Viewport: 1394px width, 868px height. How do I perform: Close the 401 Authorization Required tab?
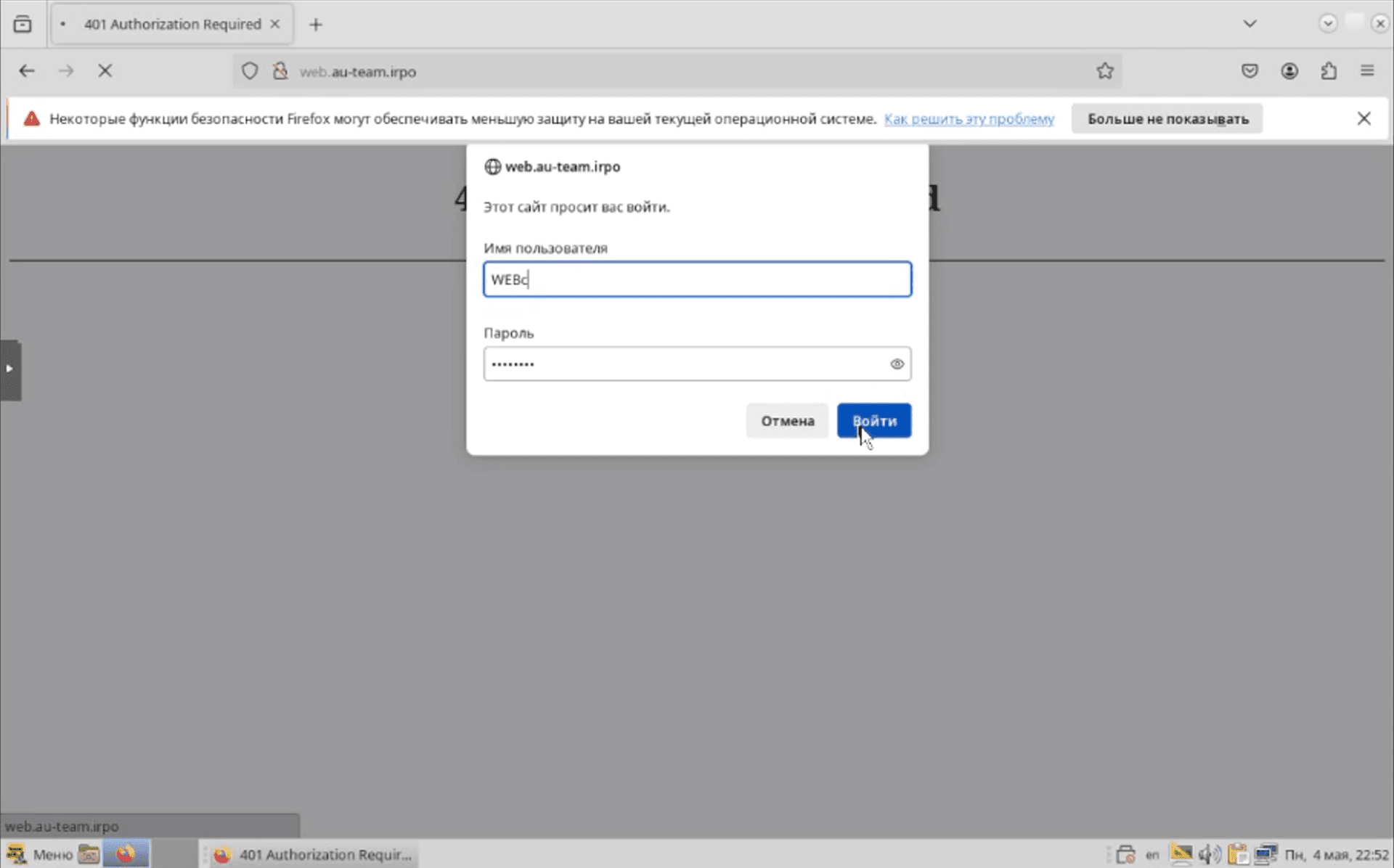(275, 24)
